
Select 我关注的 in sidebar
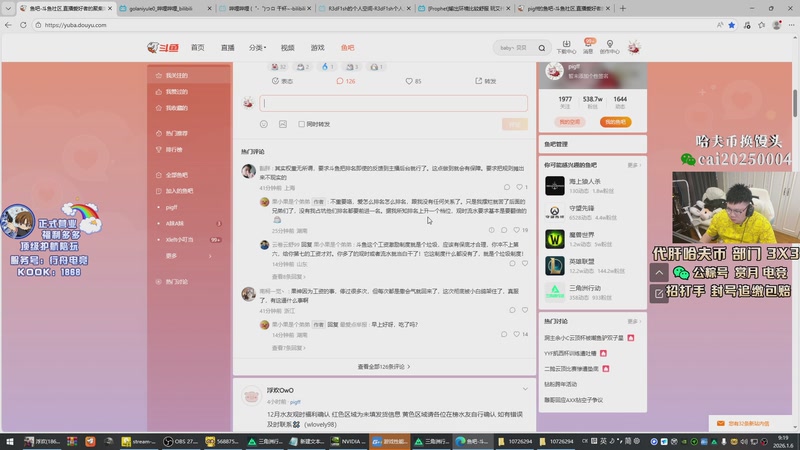point(189,76)
